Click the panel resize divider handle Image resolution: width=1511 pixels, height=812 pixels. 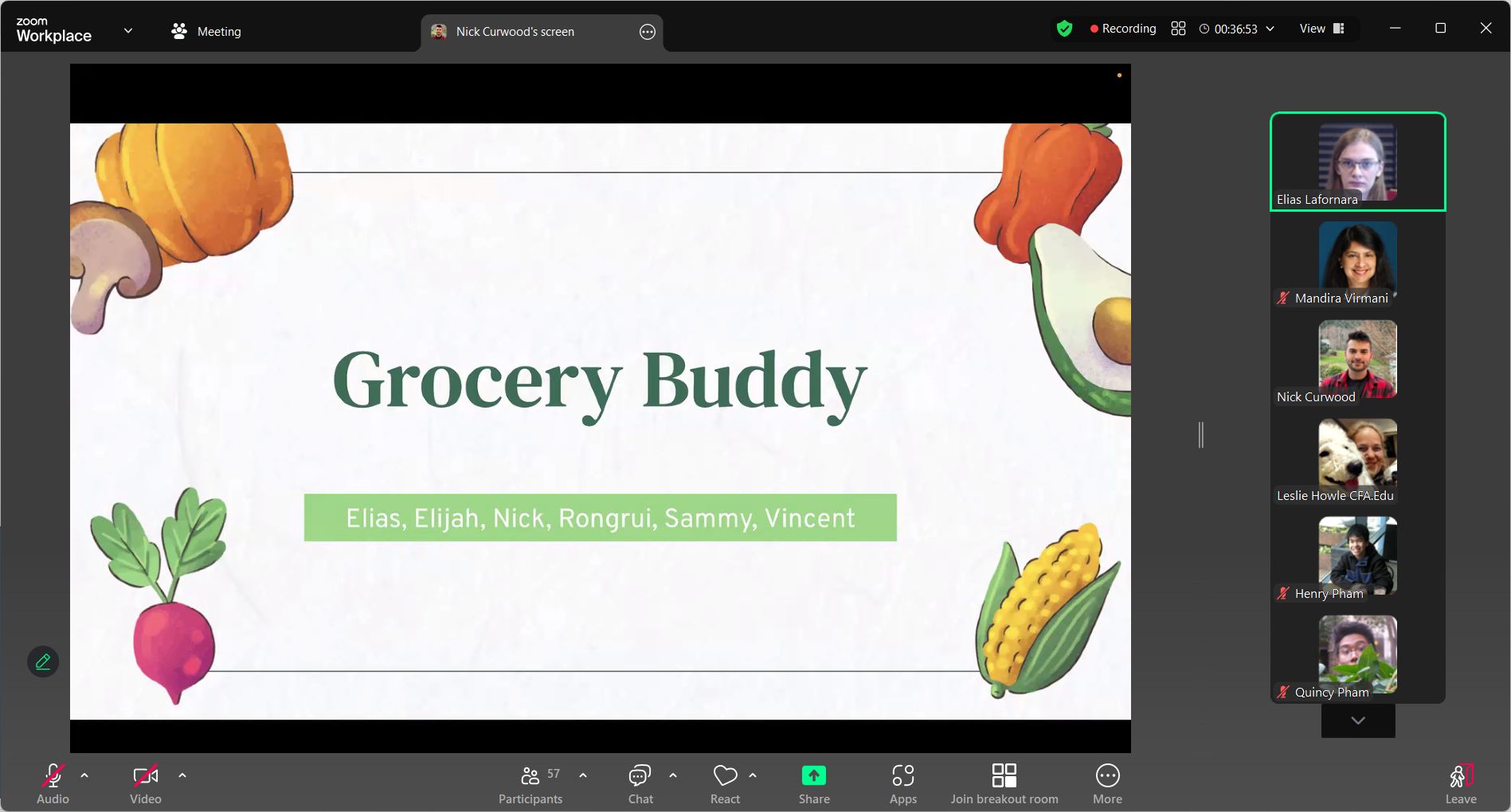[x=1201, y=435]
